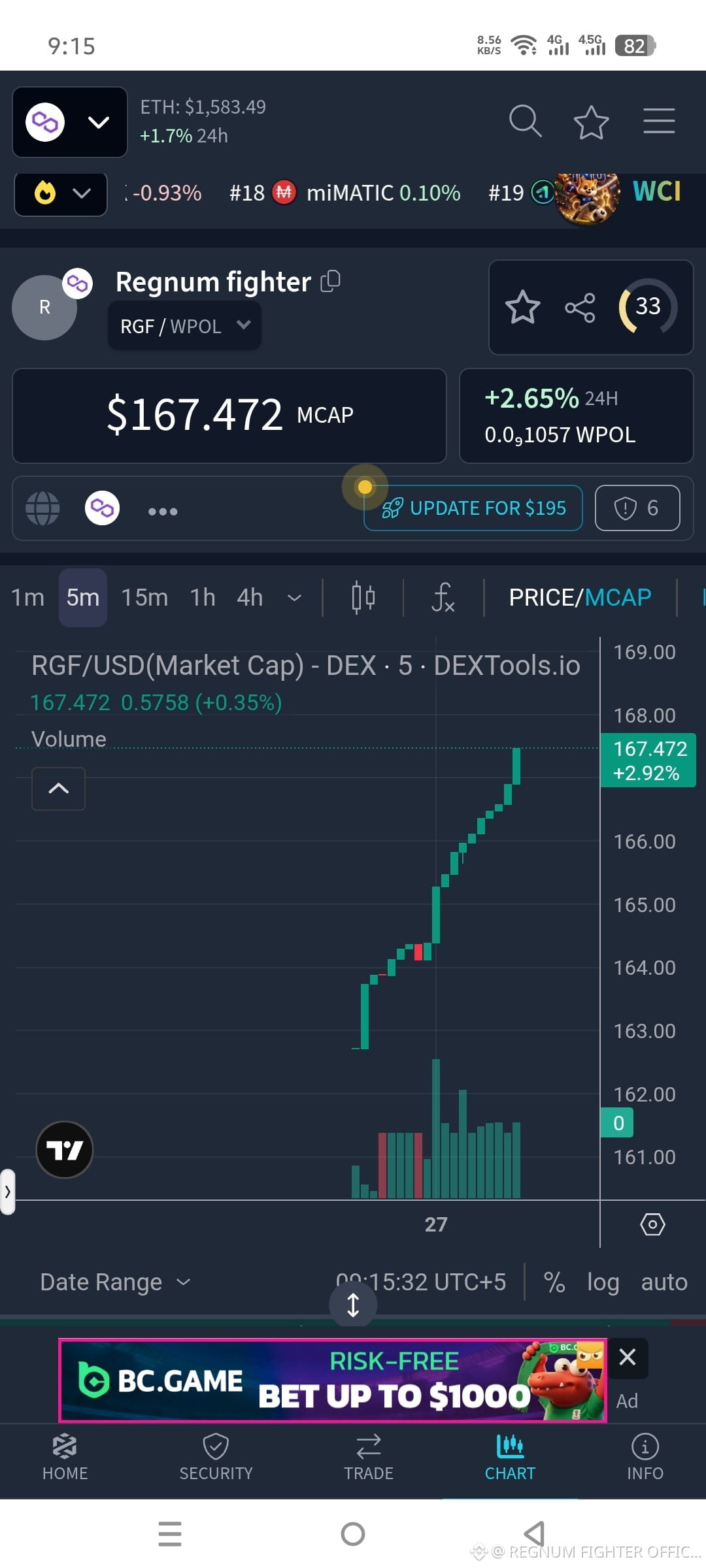The height and width of the screenshot is (1568, 706).
Task: Toggle percent scale
Action: coord(554,1282)
